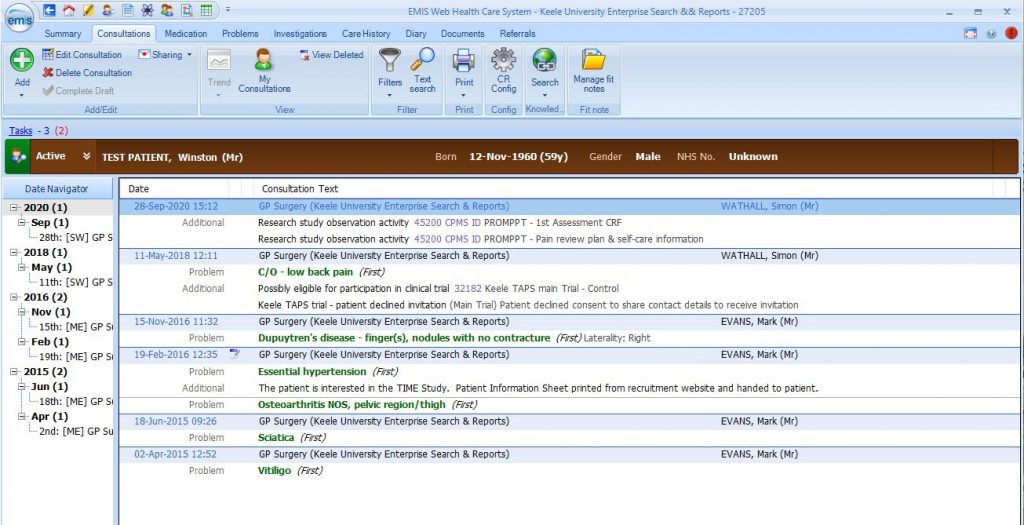Click the Sciatica problem entry
Viewport: 1024px width, 525px height.
276,438
